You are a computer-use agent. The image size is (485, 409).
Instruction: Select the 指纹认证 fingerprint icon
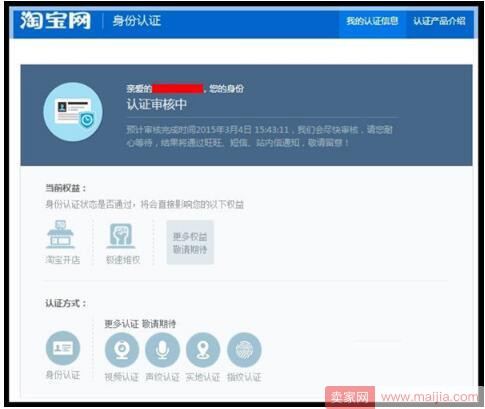pos(244,350)
